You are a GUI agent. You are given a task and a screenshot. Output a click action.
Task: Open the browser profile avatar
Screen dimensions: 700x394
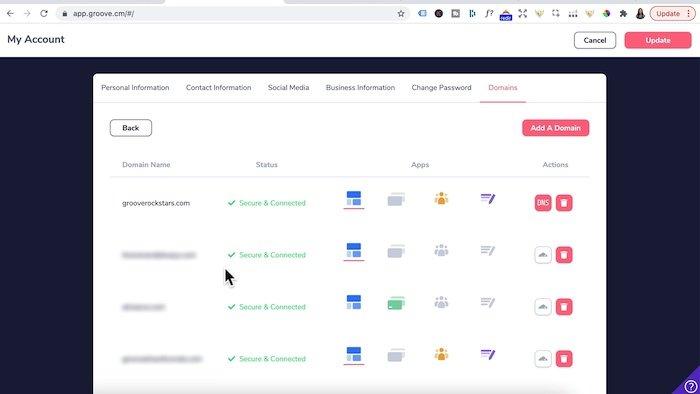pyautogui.click(x=640, y=13)
